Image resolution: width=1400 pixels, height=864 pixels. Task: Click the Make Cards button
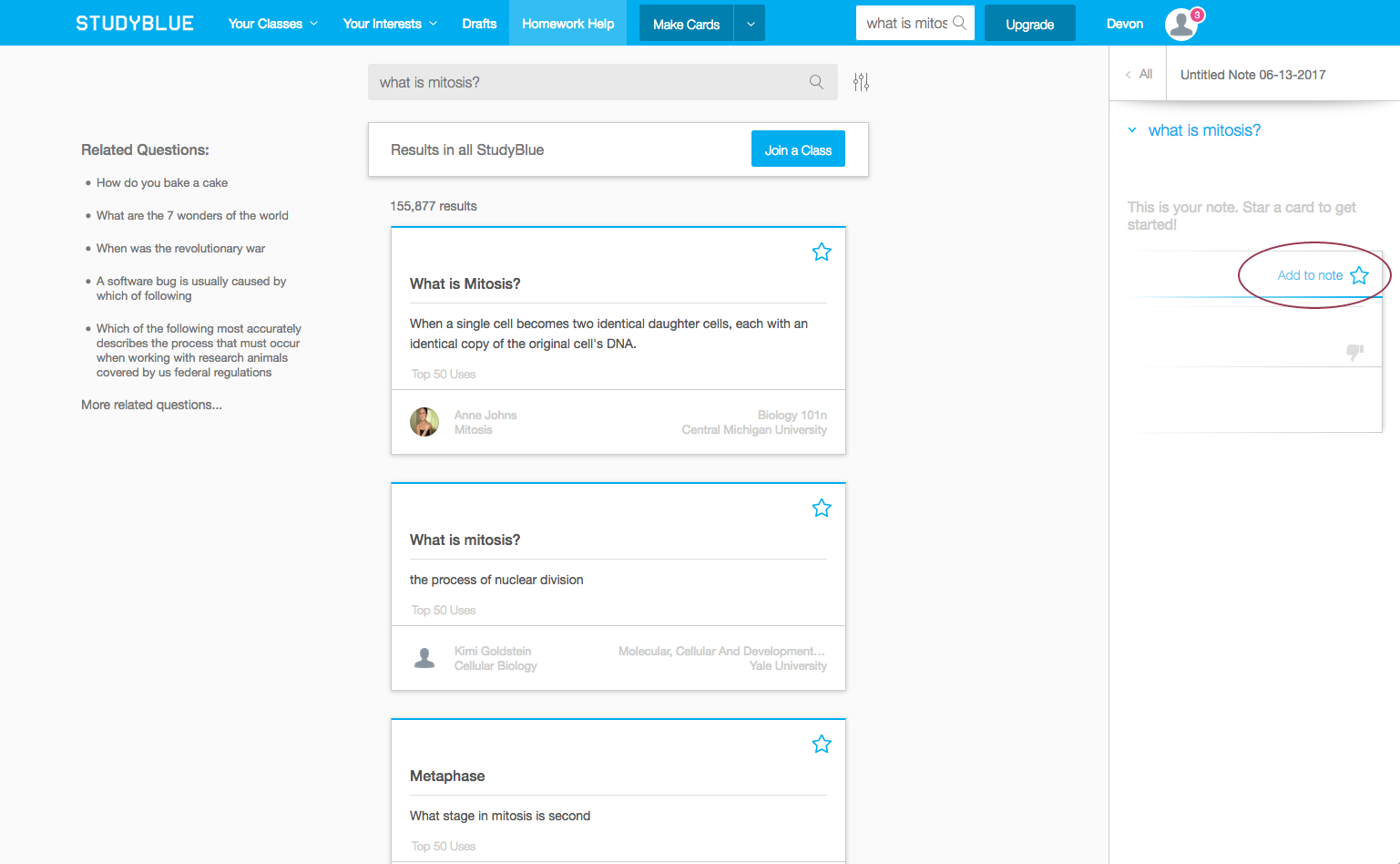click(686, 25)
